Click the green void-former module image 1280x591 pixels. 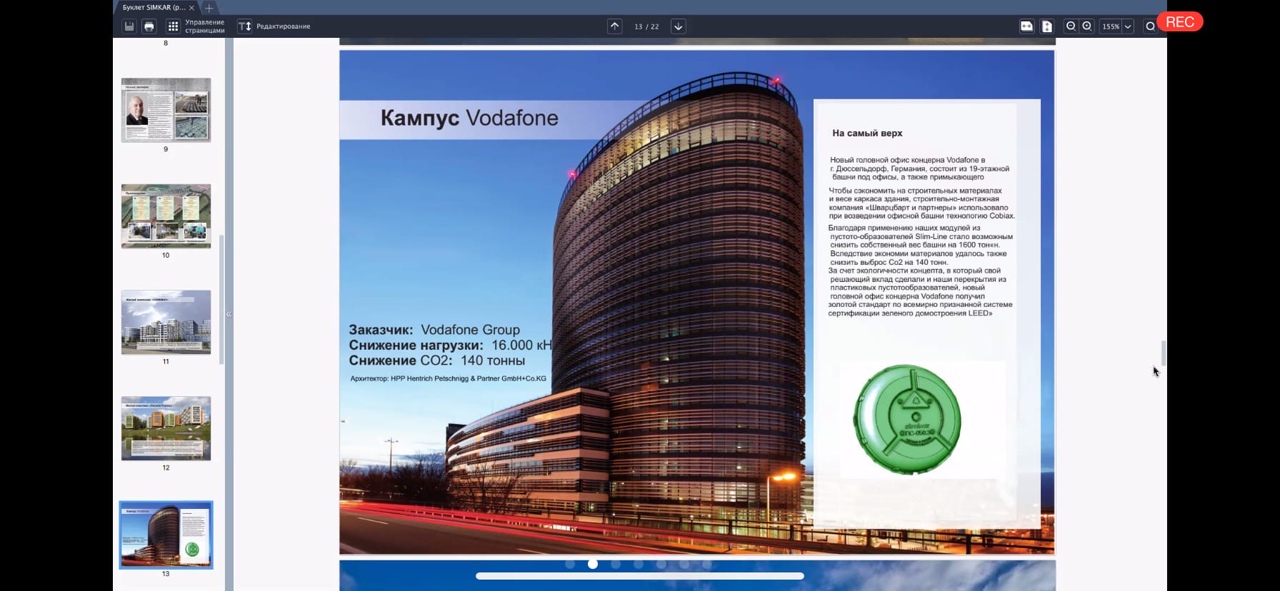[x=907, y=419]
